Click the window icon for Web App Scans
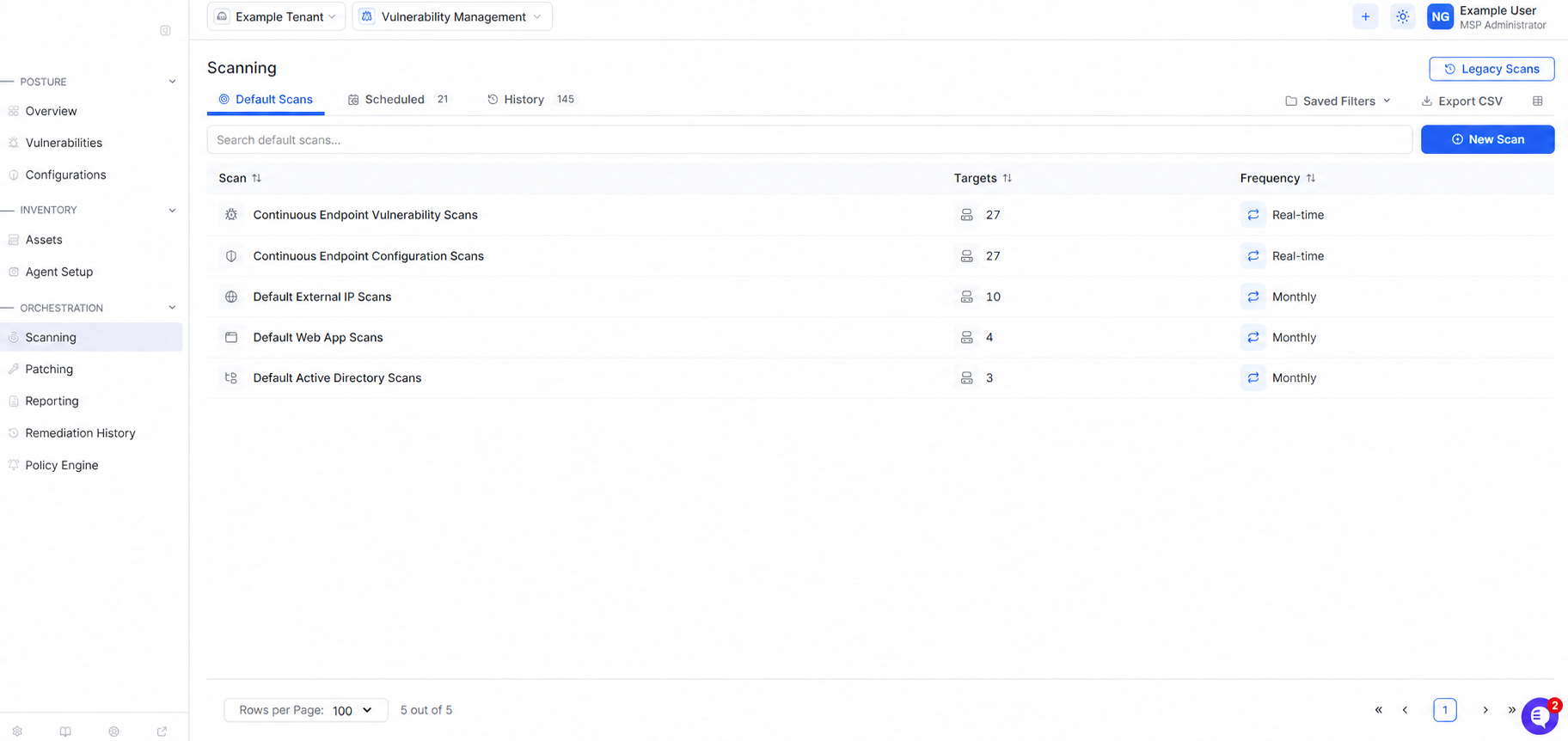 231,337
